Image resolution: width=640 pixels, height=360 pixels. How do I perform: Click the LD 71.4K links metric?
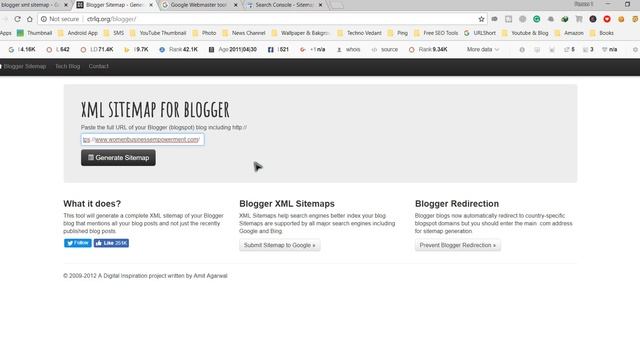click(97, 49)
